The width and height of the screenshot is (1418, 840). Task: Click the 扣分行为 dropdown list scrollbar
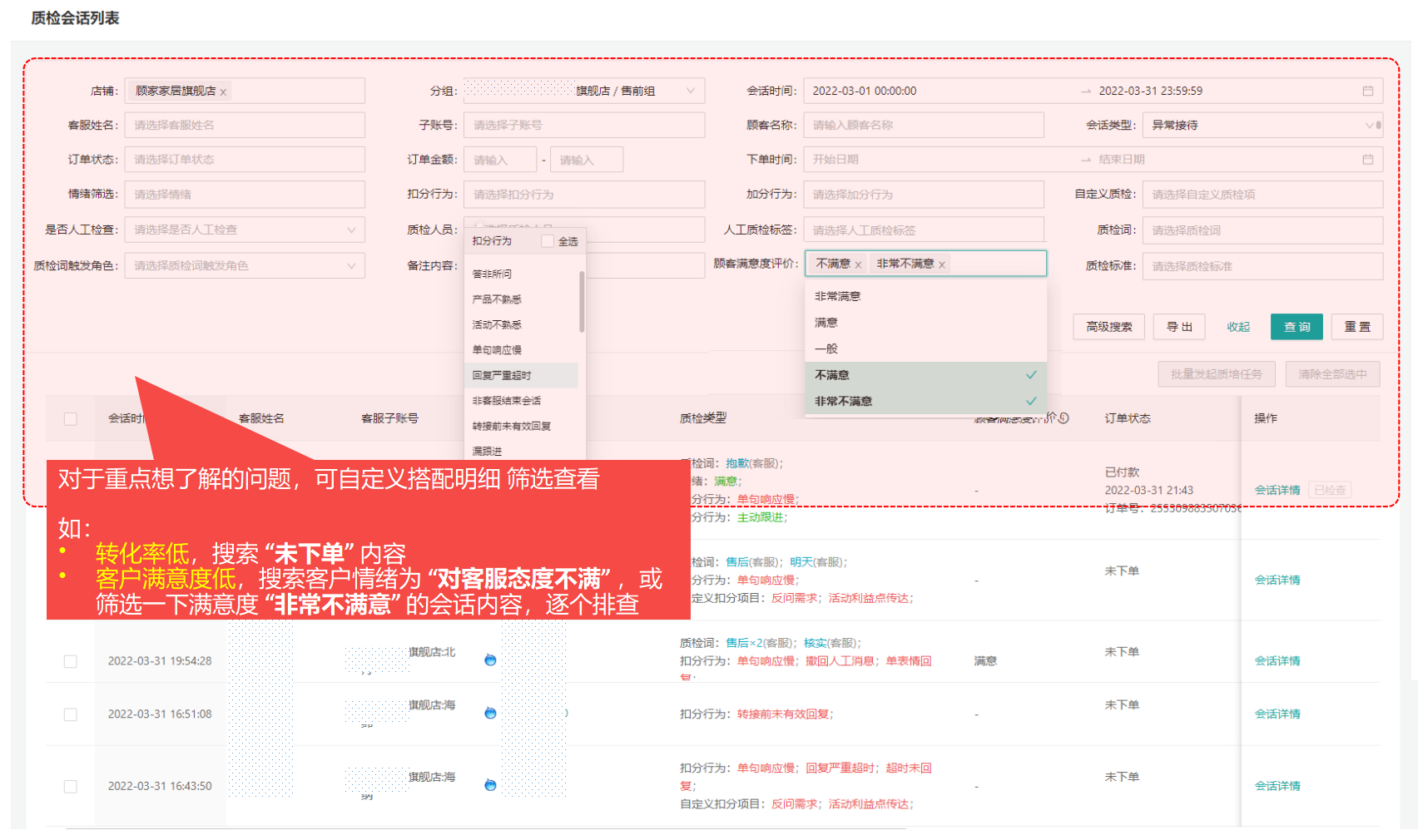click(582, 302)
